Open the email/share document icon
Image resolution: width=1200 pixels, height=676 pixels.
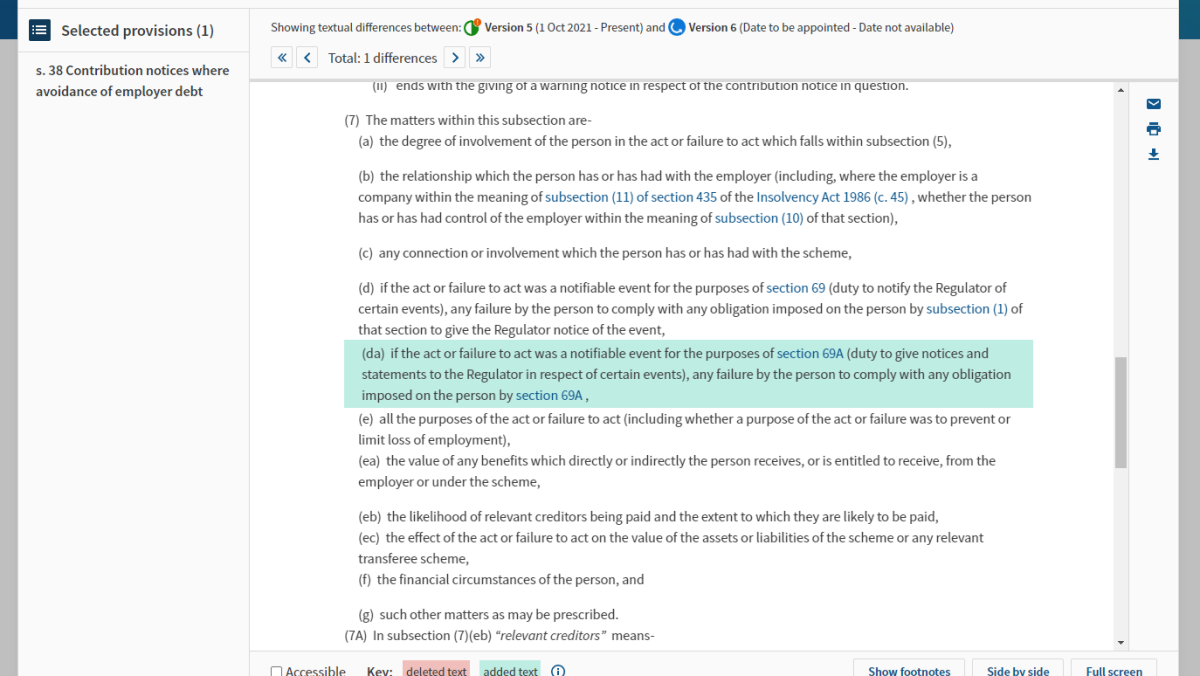1153,104
